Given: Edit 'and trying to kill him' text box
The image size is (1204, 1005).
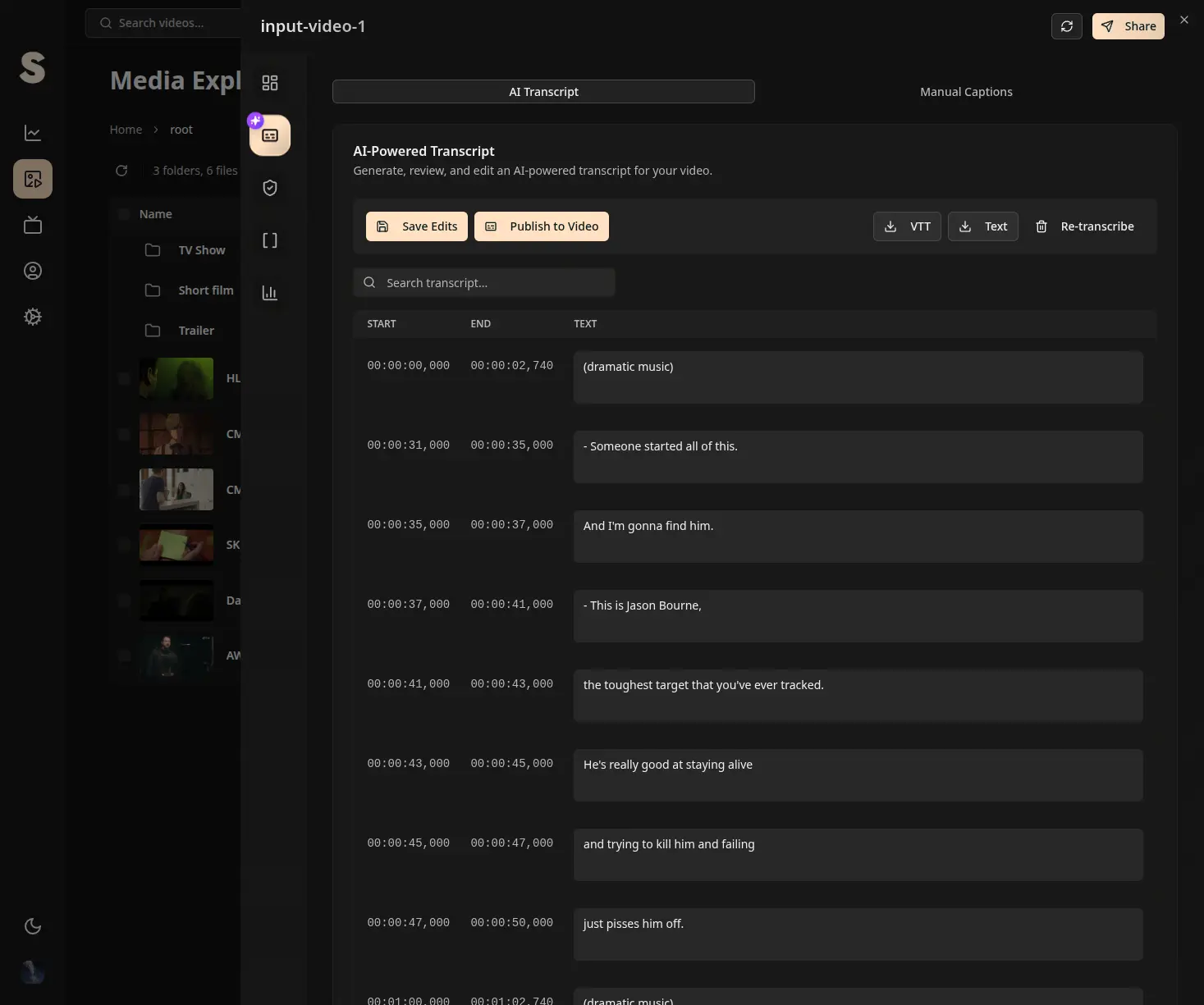Looking at the screenshot, I should [858, 855].
